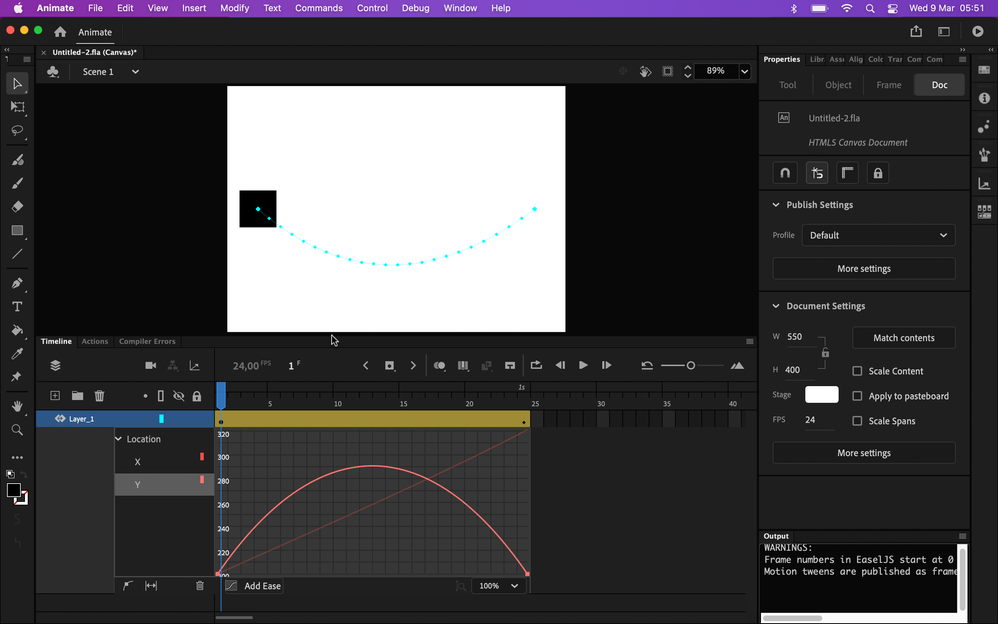Viewport: 998px width, 624px height.
Task: Click the Match contents button
Action: click(903, 338)
